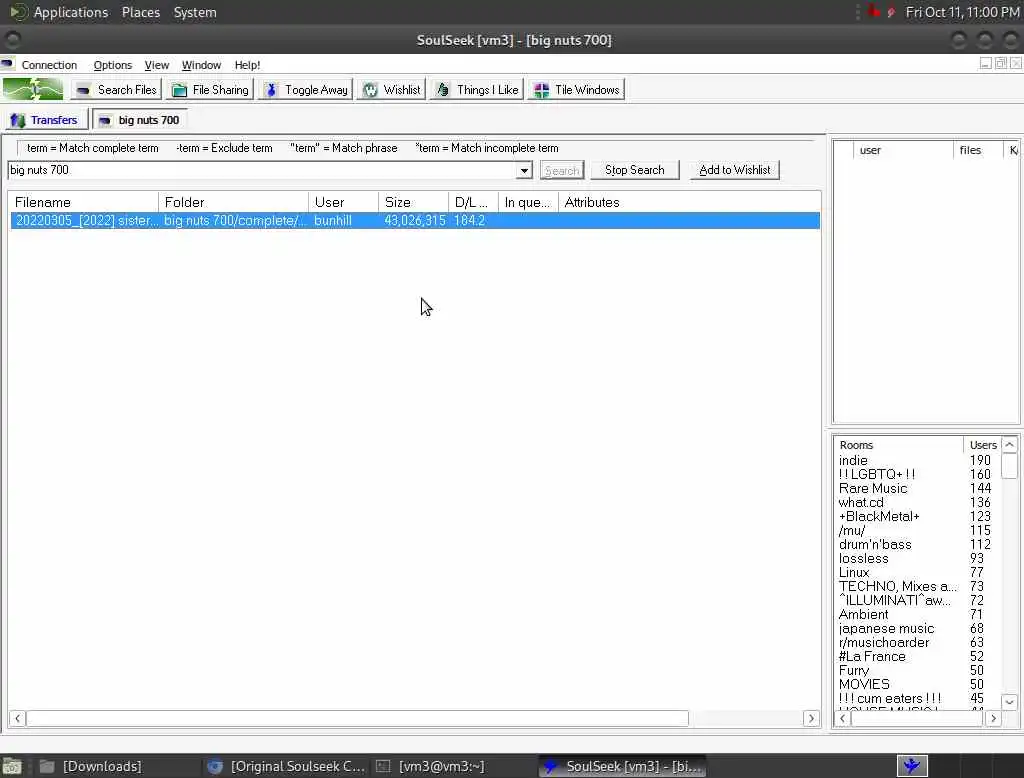Click the Add to Wishlist button
The image size is (1024, 778).
coord(735,170)
